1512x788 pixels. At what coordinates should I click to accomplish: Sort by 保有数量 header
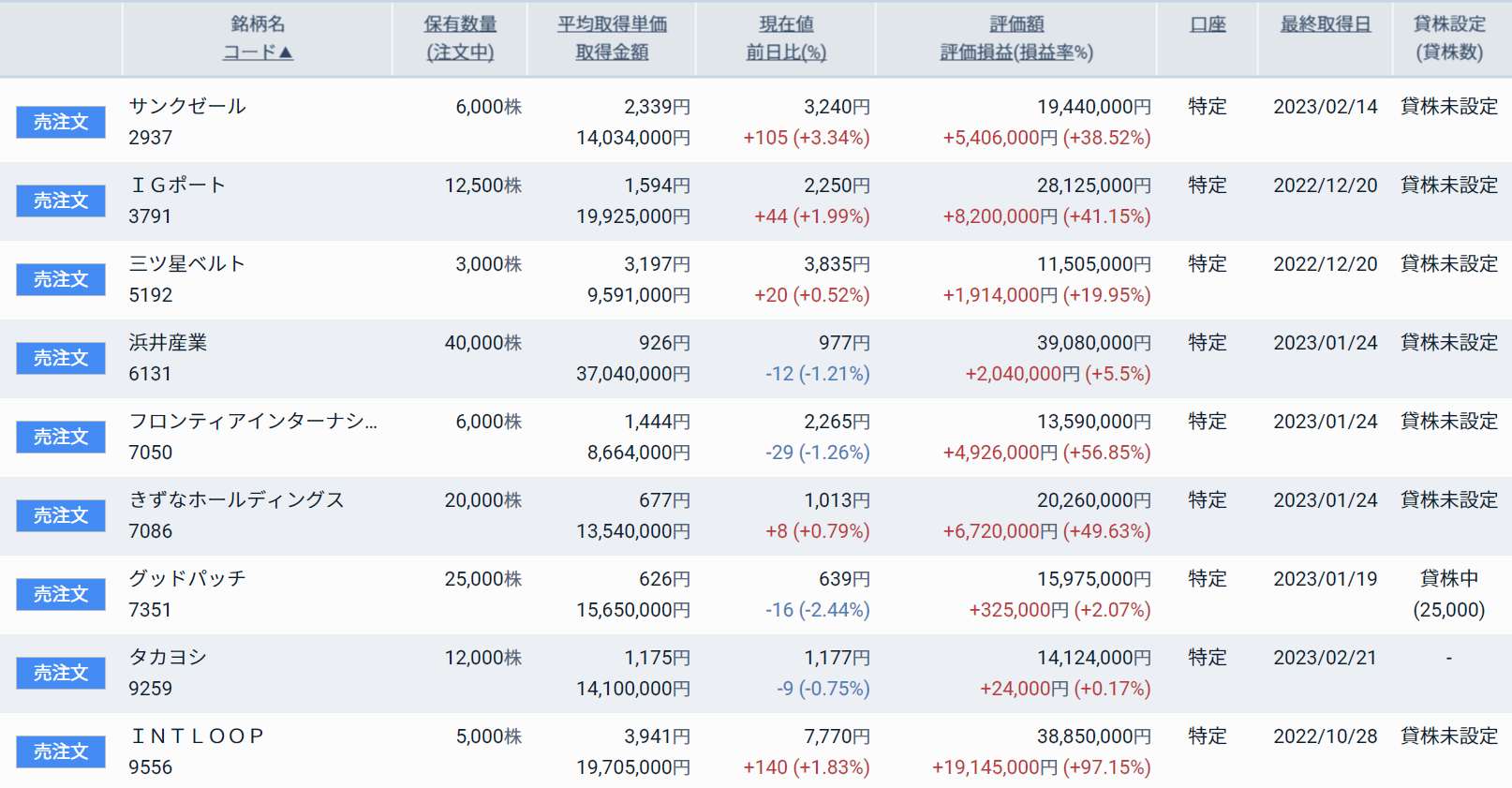tap(460, 24)
